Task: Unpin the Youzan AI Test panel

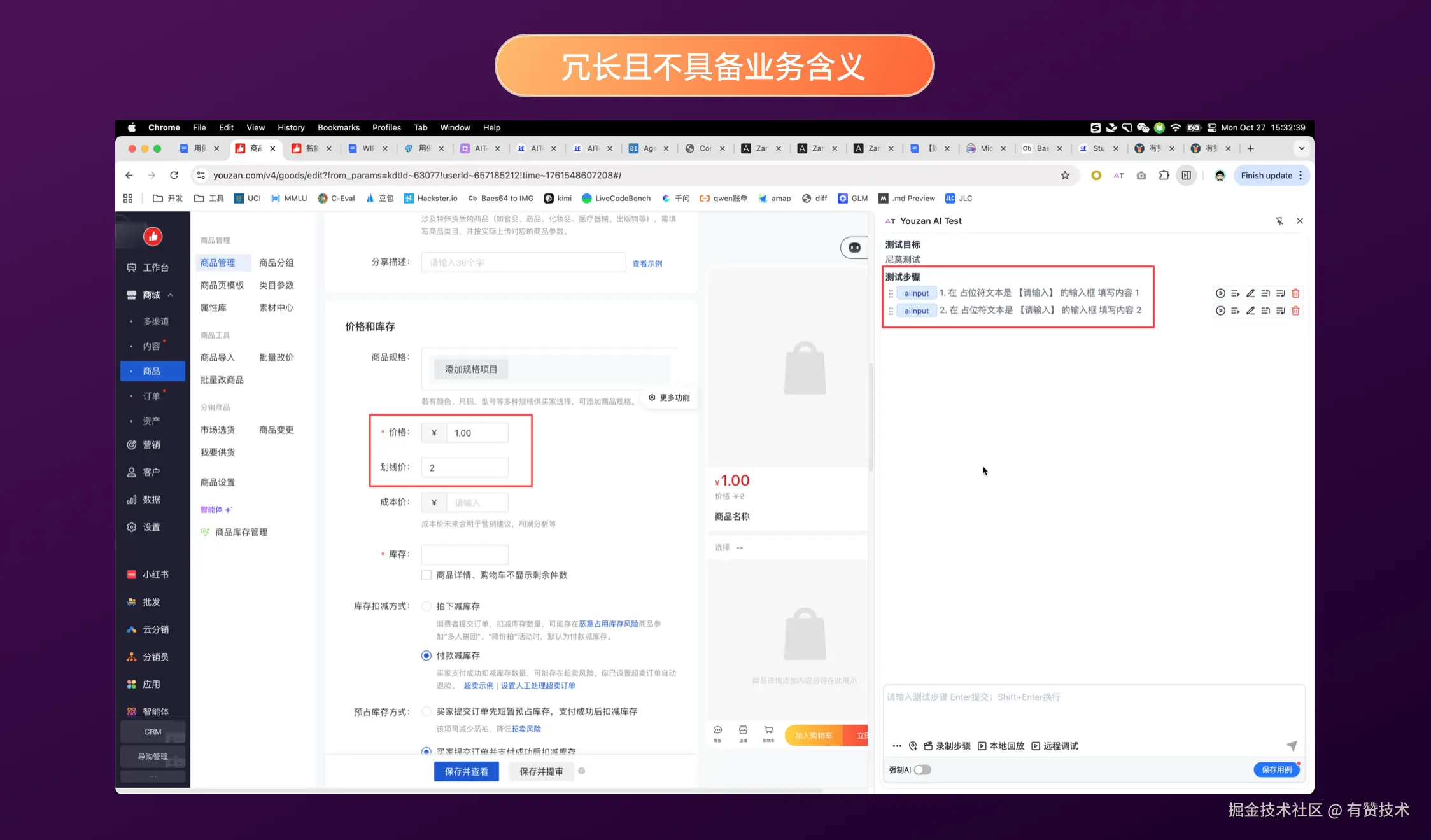Action: (1279, 221)
